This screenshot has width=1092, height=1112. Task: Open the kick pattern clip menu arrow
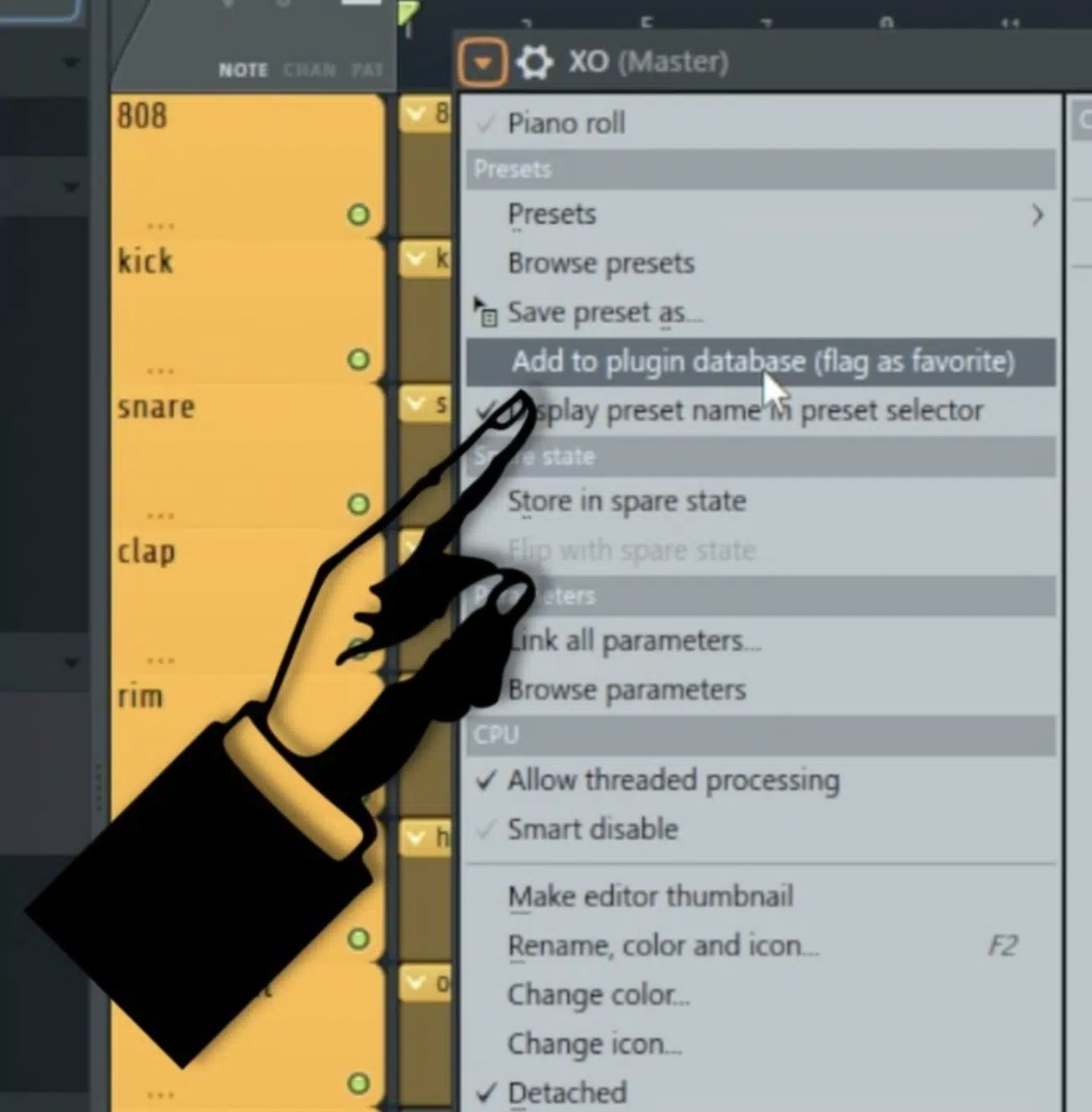[415, 258]
